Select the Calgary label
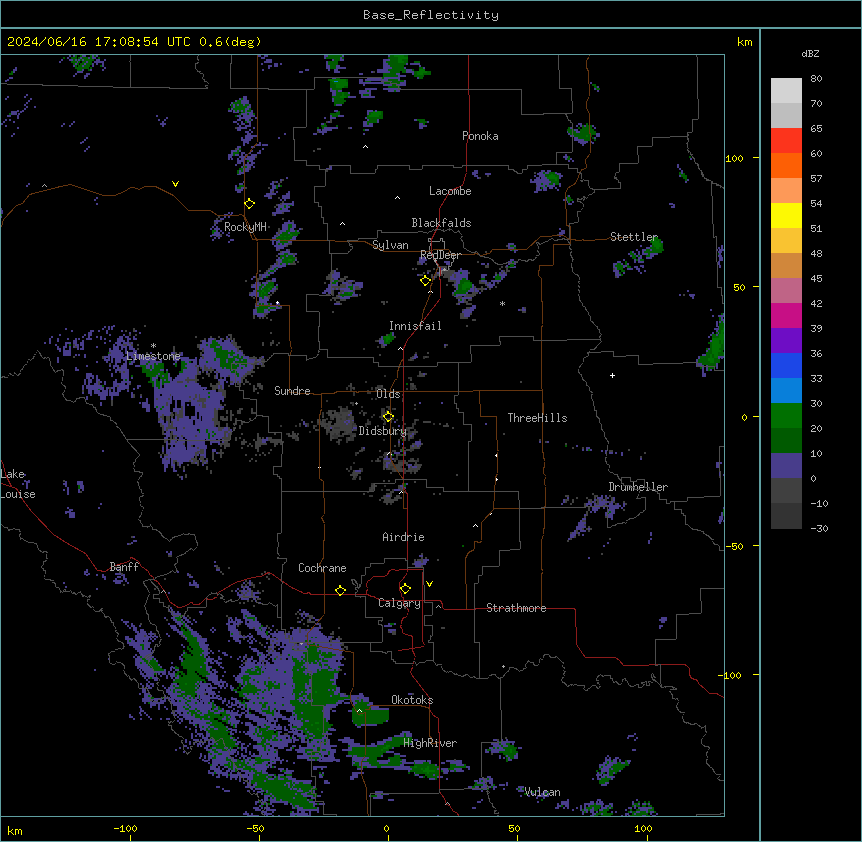The image size is (862, 842). tap(399, 603)
